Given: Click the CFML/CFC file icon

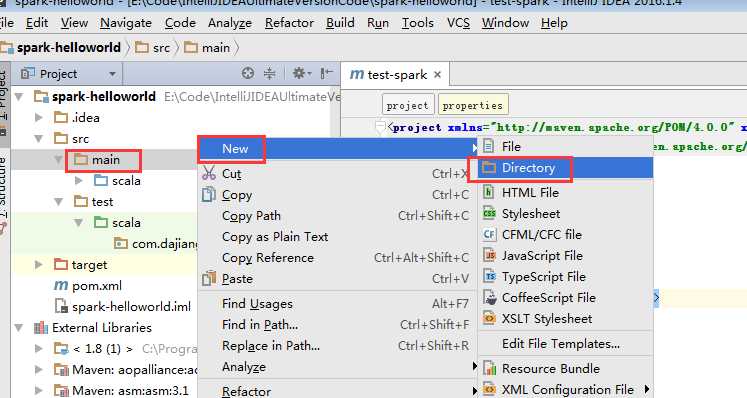Looking at the screenshot, I should [489, 234].
